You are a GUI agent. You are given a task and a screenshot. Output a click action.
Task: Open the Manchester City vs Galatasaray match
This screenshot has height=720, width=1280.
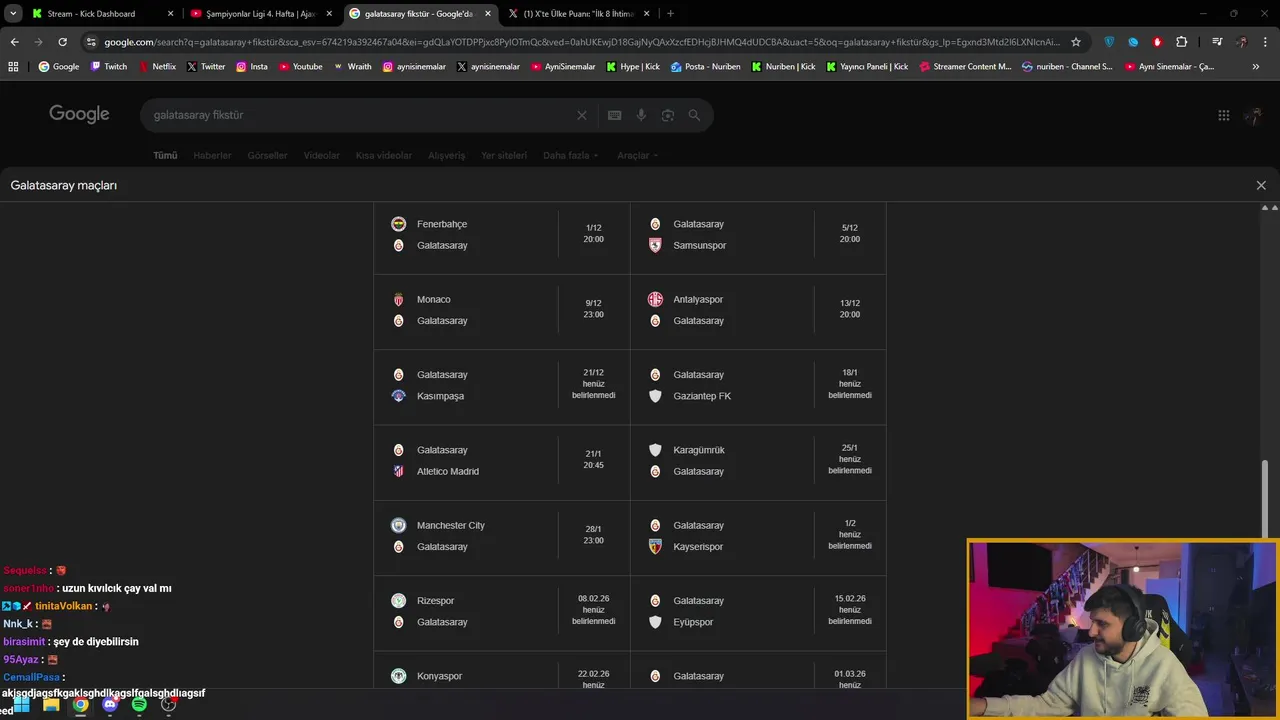pyautogui.click(x=502, y=536)
